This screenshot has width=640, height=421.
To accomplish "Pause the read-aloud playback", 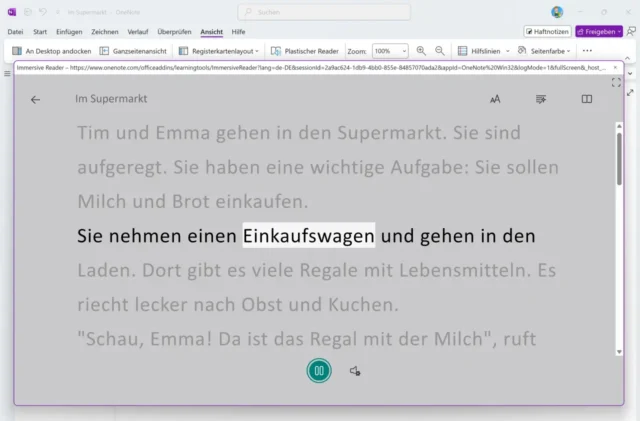I will point(319,371).
